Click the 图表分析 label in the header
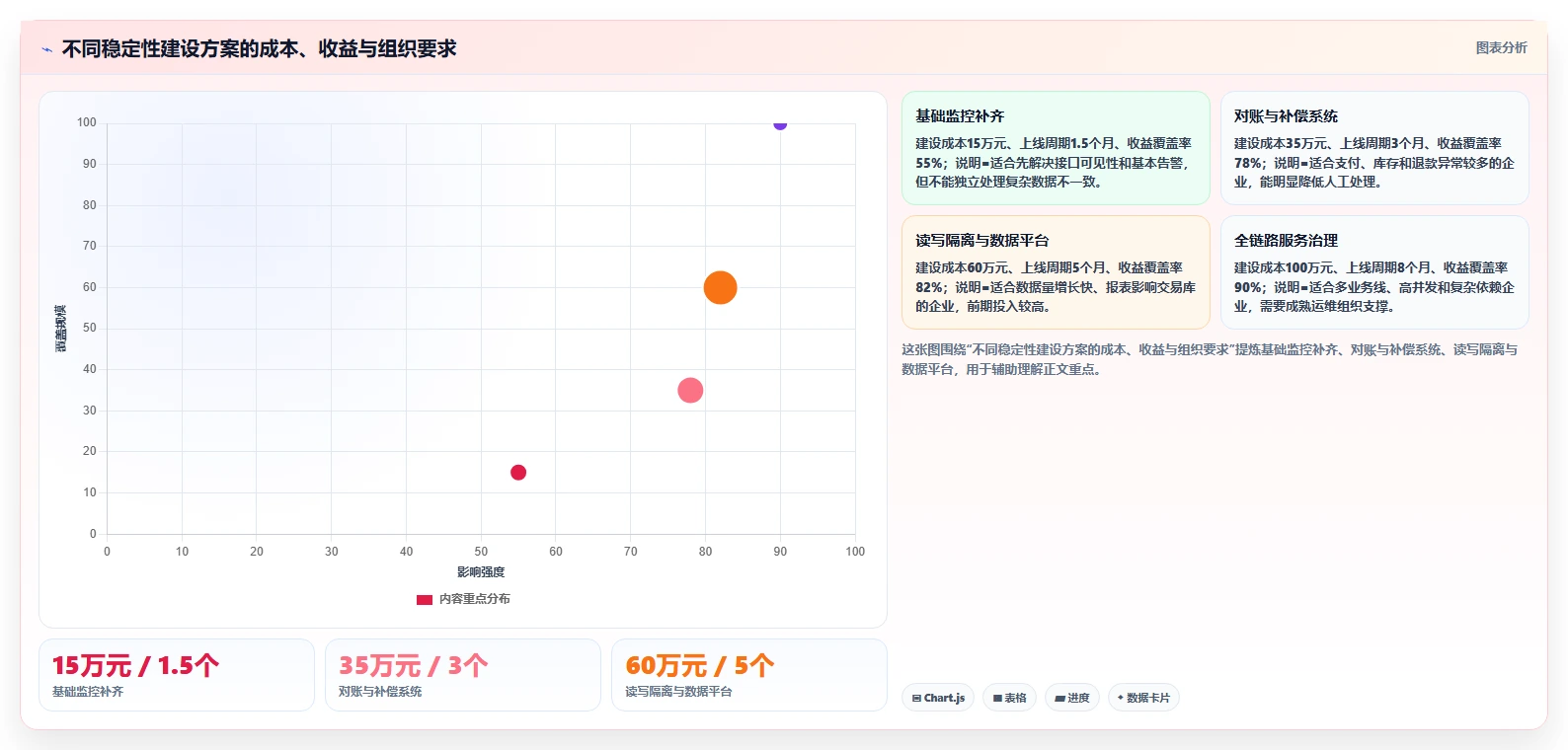 click(x=1501, y=47)
